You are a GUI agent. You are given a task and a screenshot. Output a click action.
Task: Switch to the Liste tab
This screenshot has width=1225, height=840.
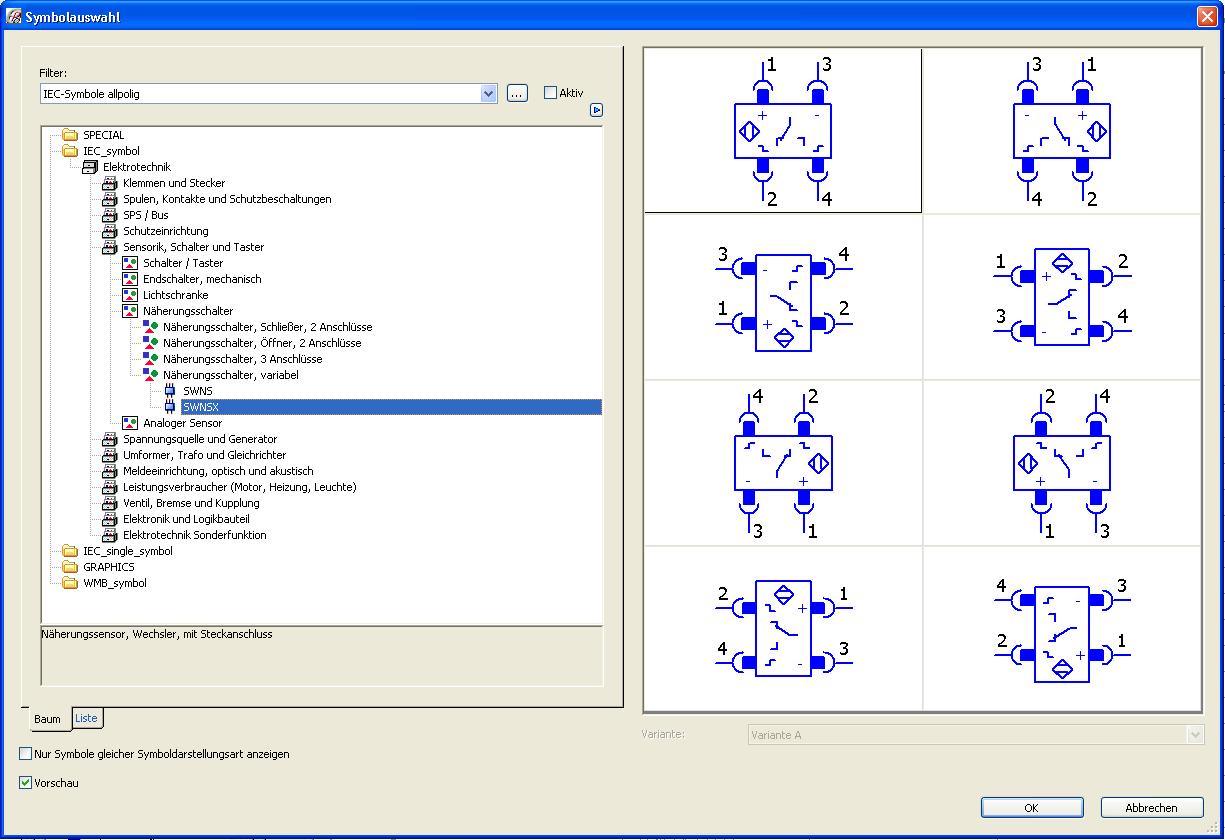(x=86, y=718)
